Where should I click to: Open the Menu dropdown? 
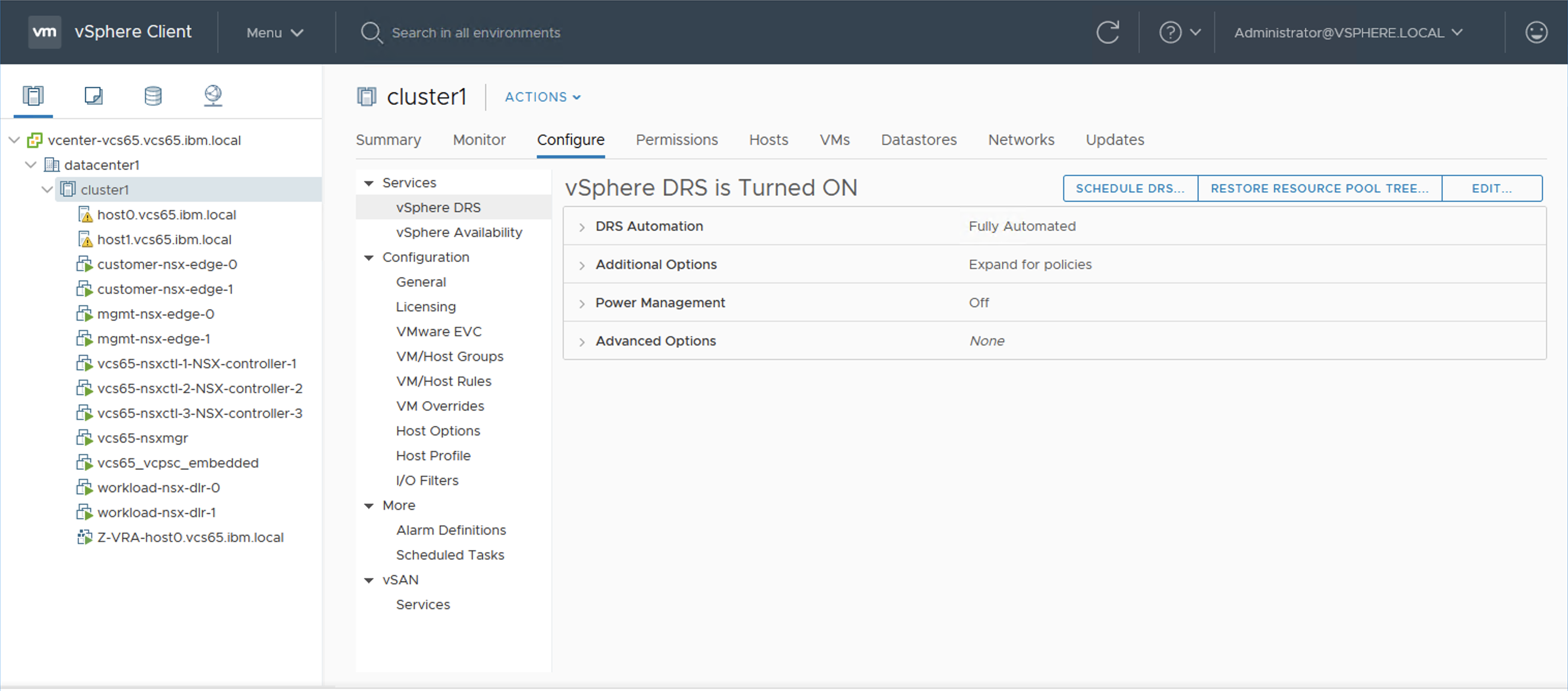[275, 33]
